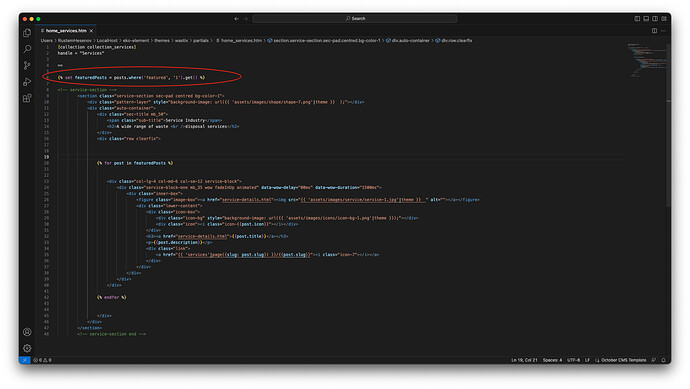Click div.row.clearfix breadcrumb symbol

pyautogui.click(x=454, y=40)
